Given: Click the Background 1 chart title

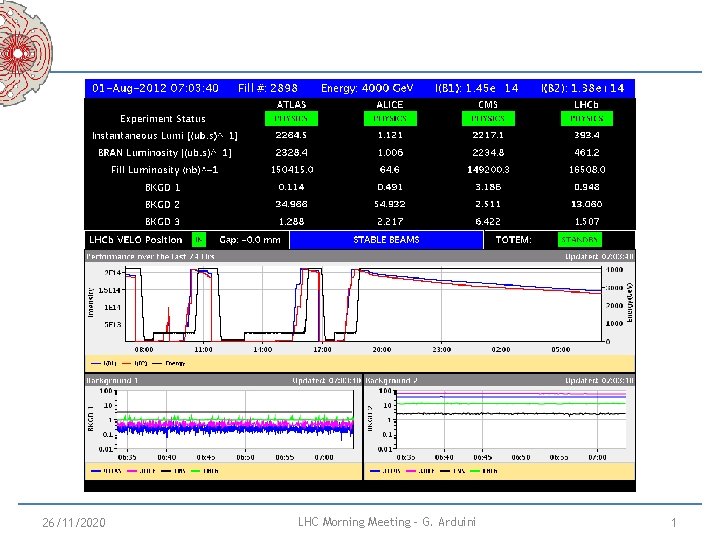Looking at the screenshot, I should (112, 380).
